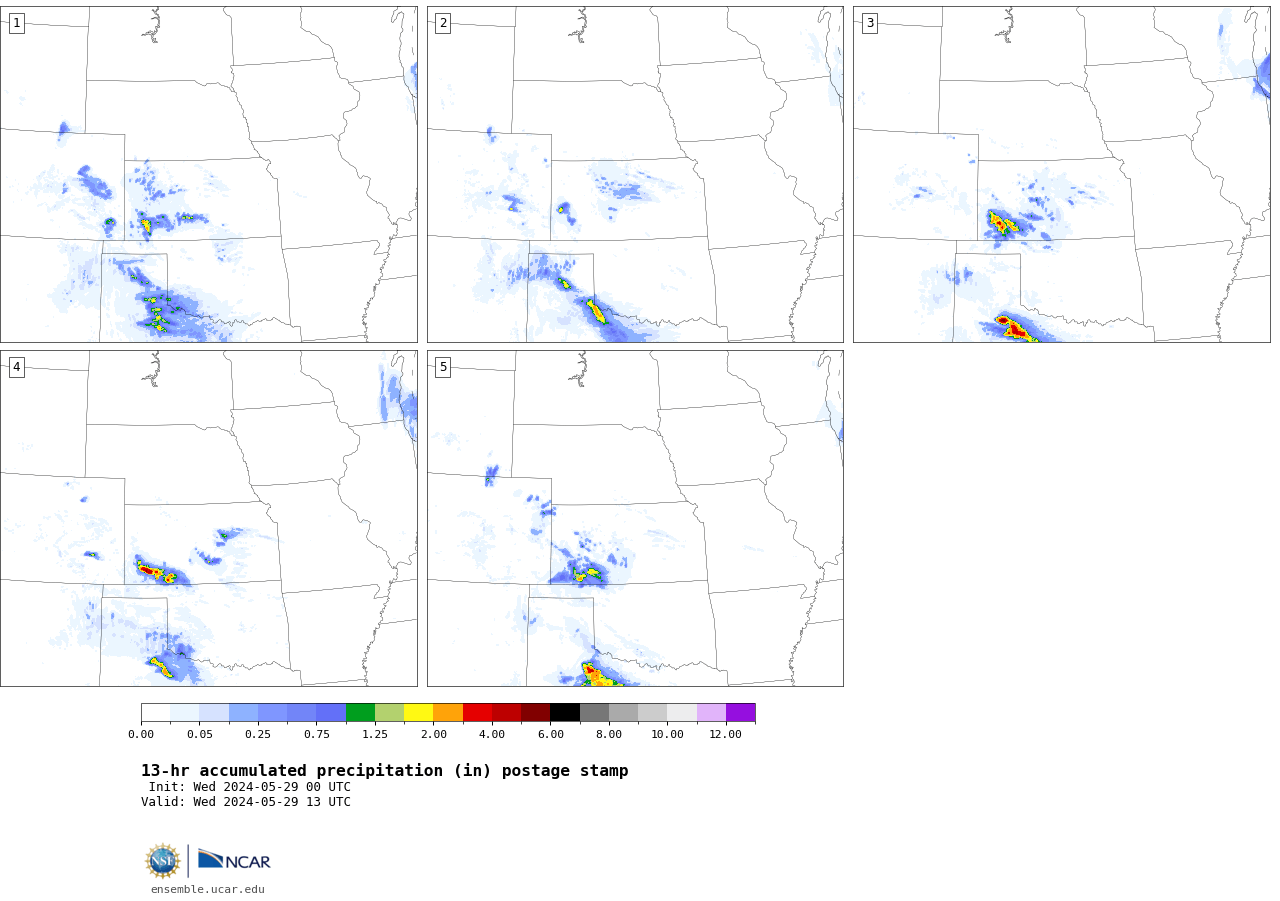Click the 12.00 colorbar label
Image resolution: width=1280 pixels, height=901 pixels.
pos(726,734)
